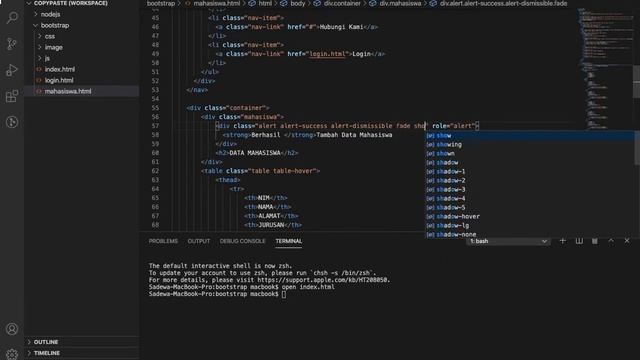Click 'mahasiswa.html' breadcrumb segment
This screenshot has height=360, width=640.
pyautogui.click(x=217, y=3)
